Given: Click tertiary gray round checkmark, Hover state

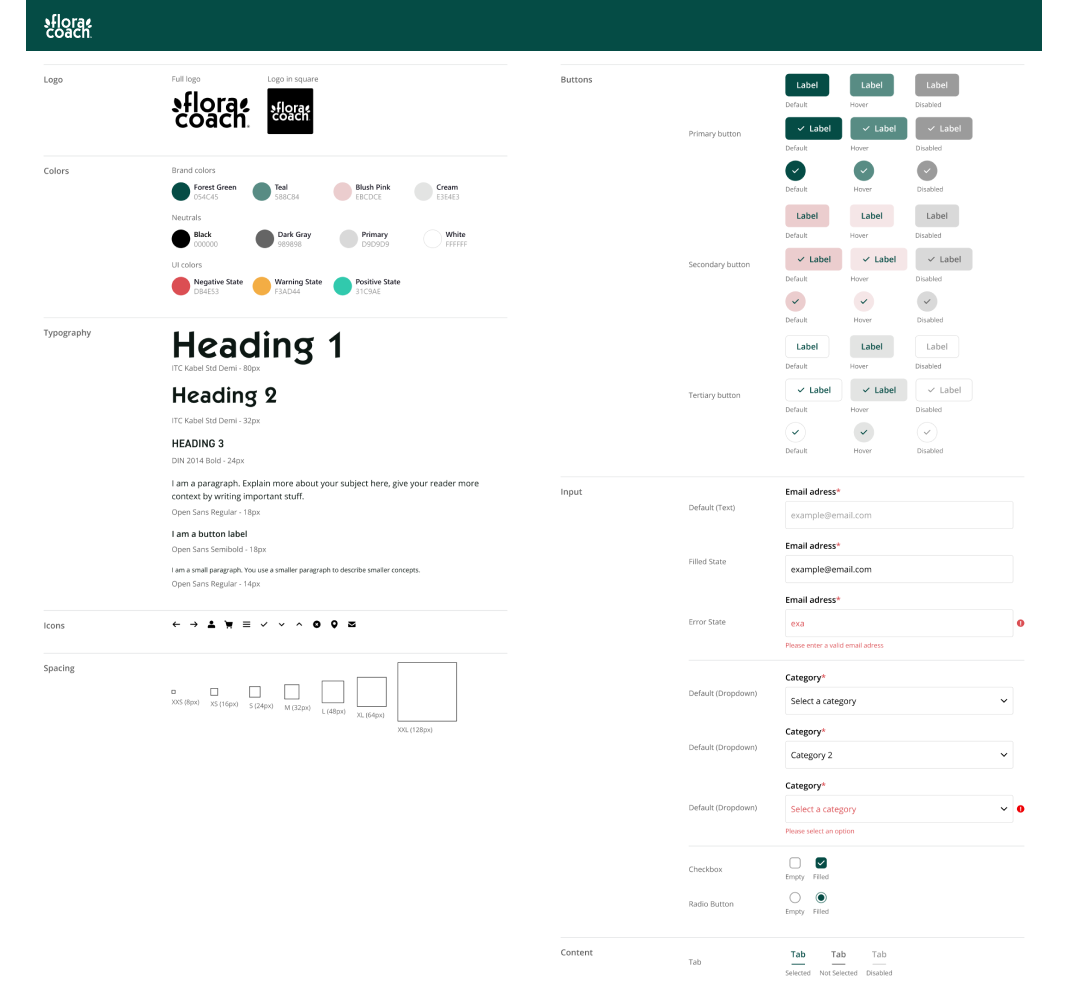Looking at the screenshot, I should [x=864, y=432].
